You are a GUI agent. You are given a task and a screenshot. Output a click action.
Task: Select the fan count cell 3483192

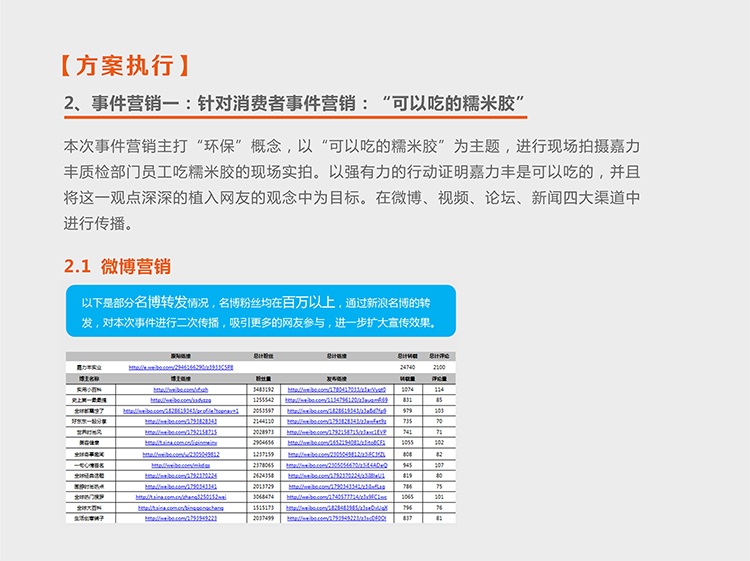[x=264, y=389]
